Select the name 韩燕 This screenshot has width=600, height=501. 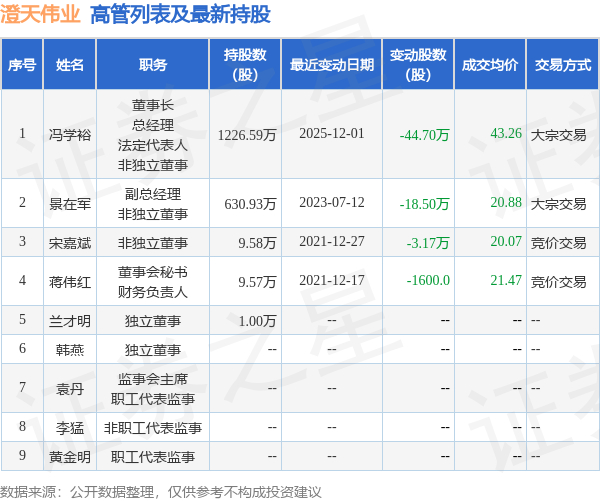pos(70,350)
